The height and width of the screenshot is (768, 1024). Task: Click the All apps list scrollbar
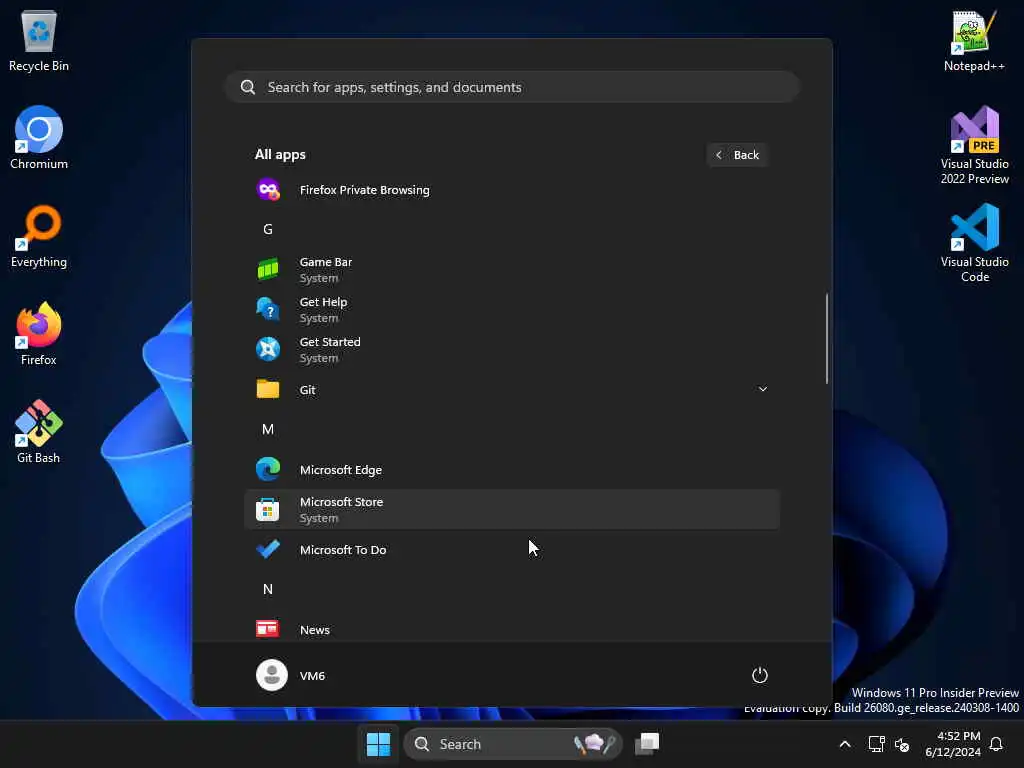pyautogui.click(x=827, y=338)
